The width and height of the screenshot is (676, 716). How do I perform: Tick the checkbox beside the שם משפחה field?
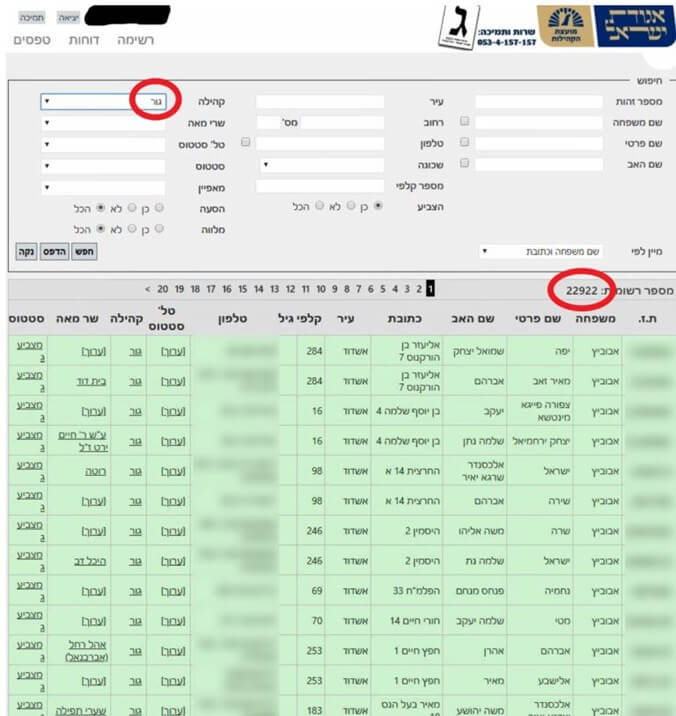click(x=464, y=122)
